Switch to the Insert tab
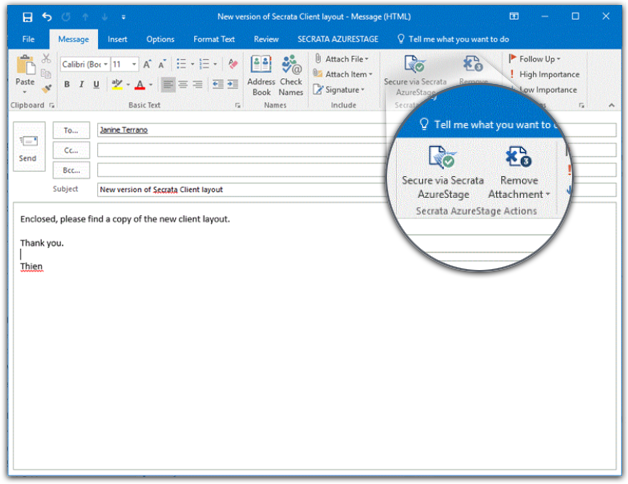The image size is (628, 484). 117,39
